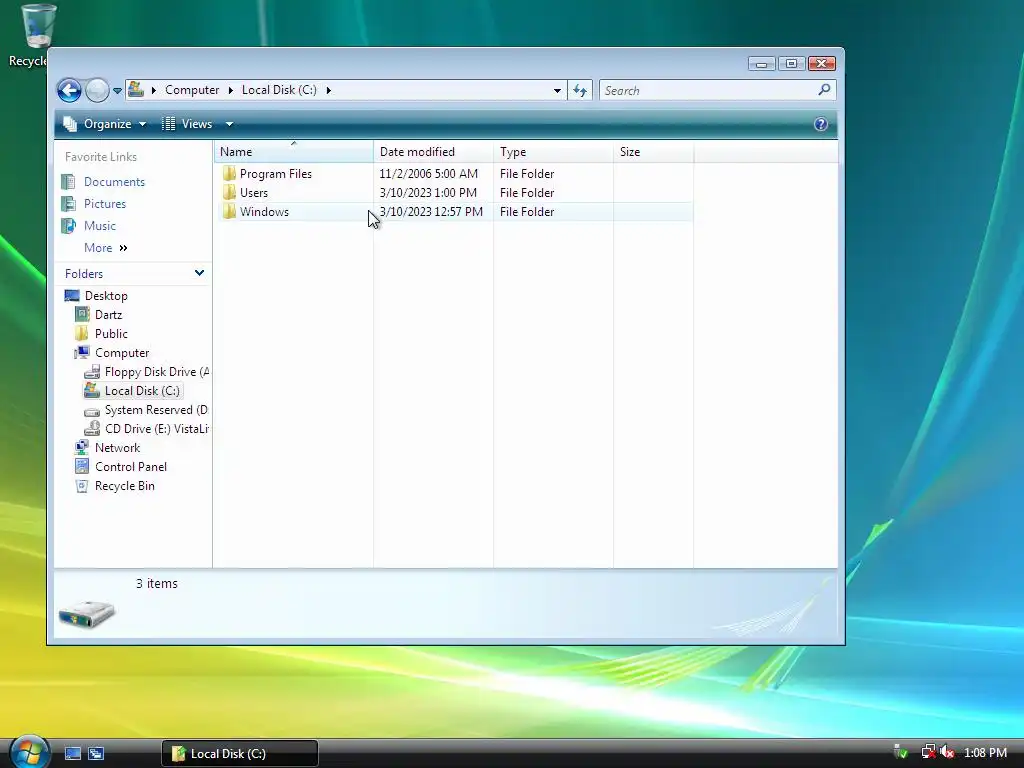Screen dimensions: 1024x768
Task: Select Local Disk (C:) in breadcrumb
Action: click(x=279, y=90)
